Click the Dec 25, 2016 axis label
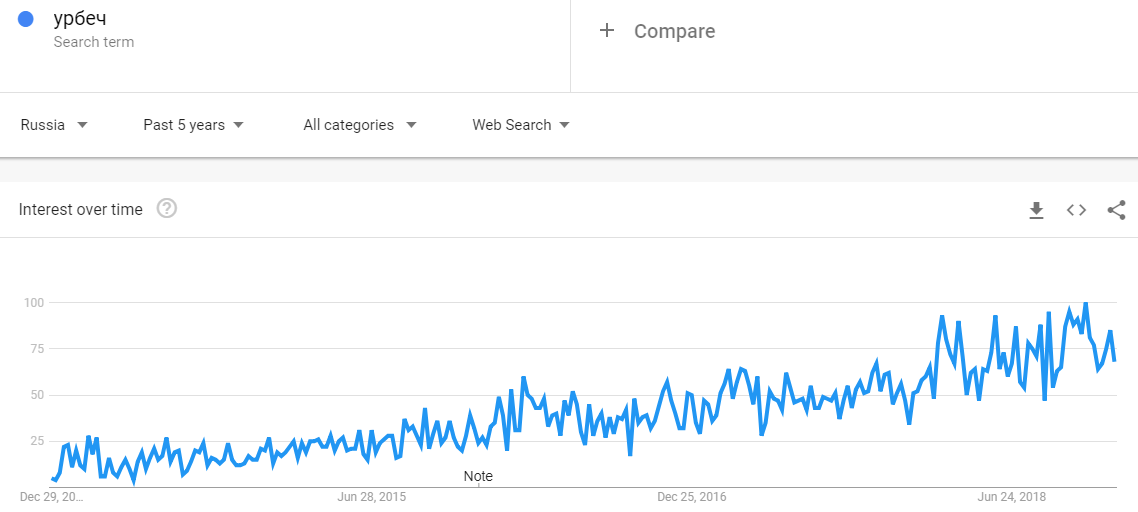Image resolution: width=1138 pixels, height=512 pixels. [692, 496]
